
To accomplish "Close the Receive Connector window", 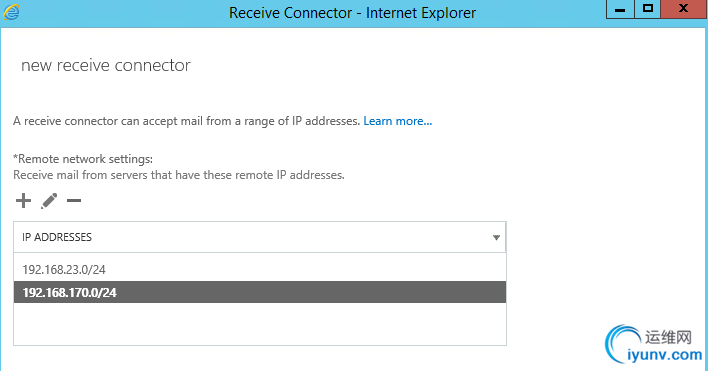I will (684, 9).
